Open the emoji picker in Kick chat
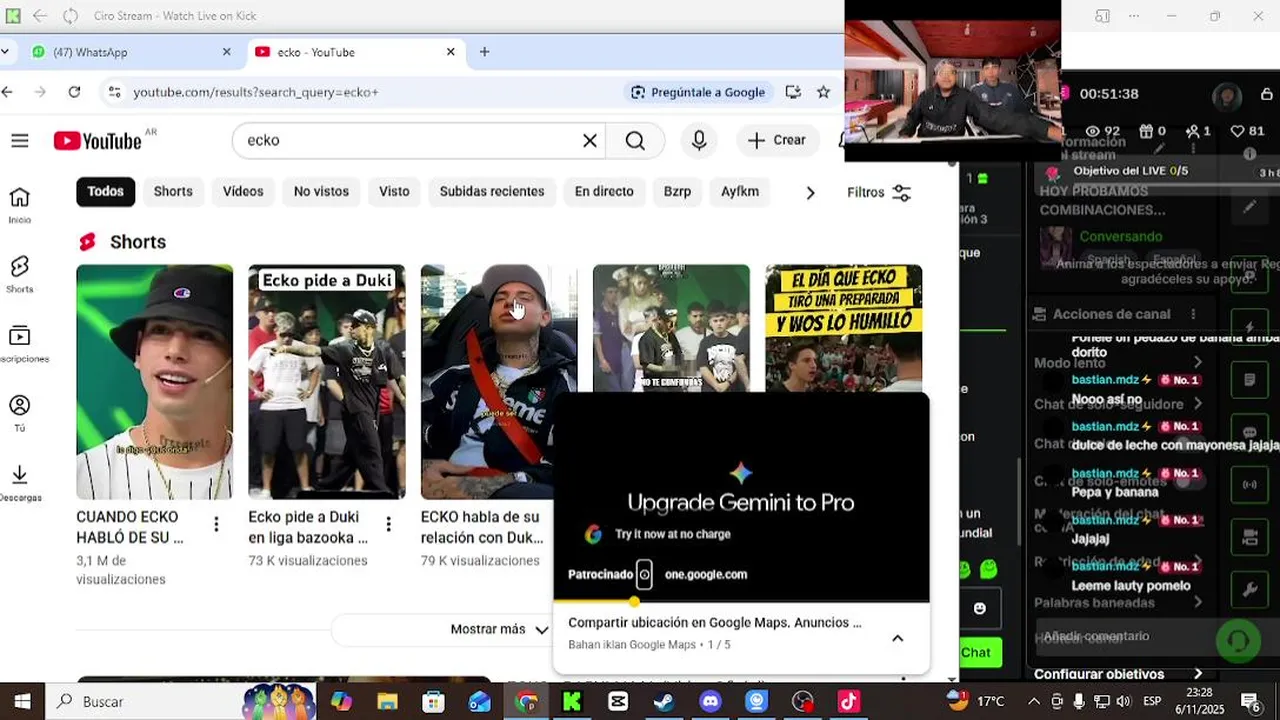The height and width of the screenshot is (720, 1280). point(980,608)
